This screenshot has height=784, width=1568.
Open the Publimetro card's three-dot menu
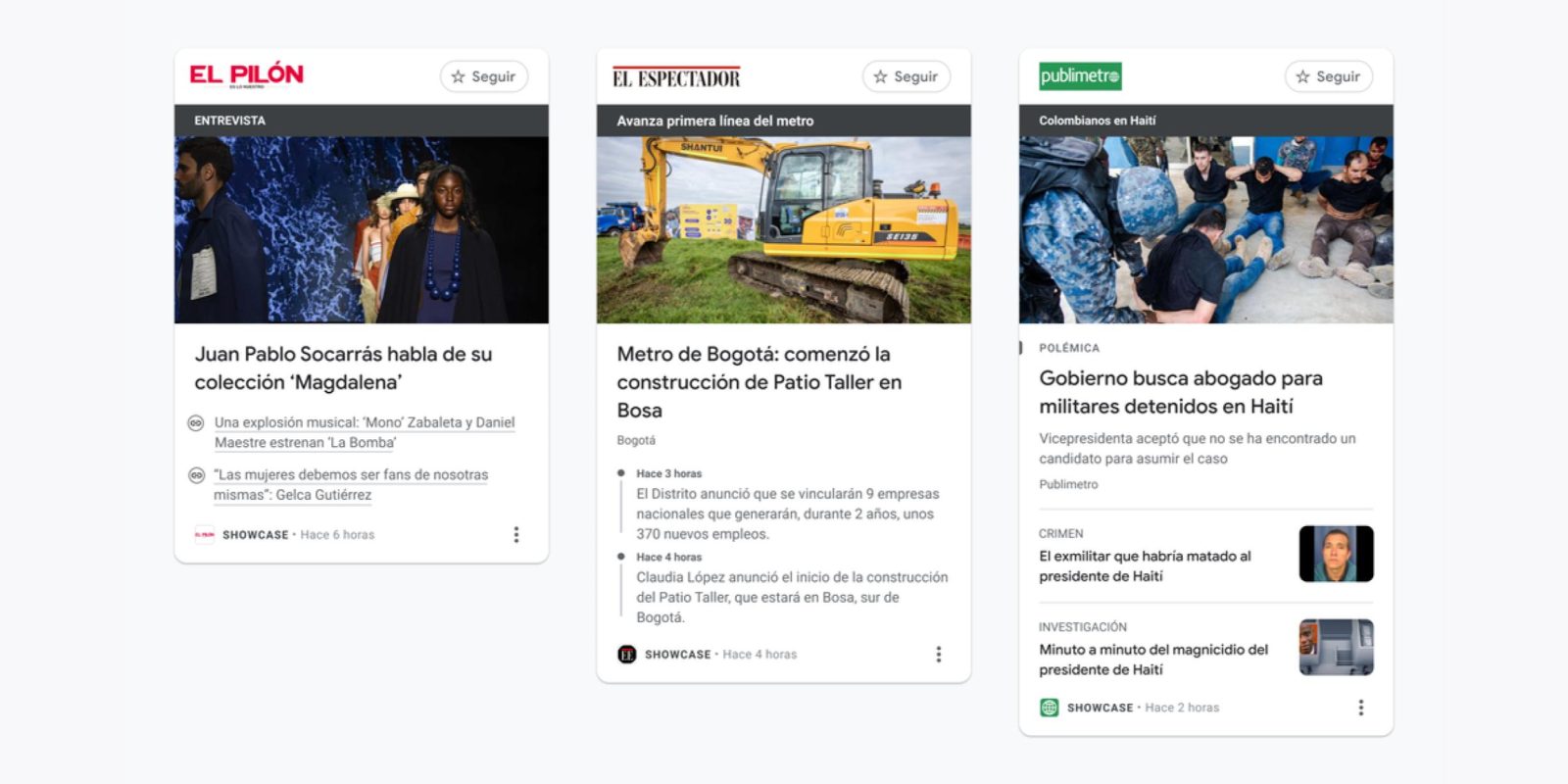(x=1360, y=708)
